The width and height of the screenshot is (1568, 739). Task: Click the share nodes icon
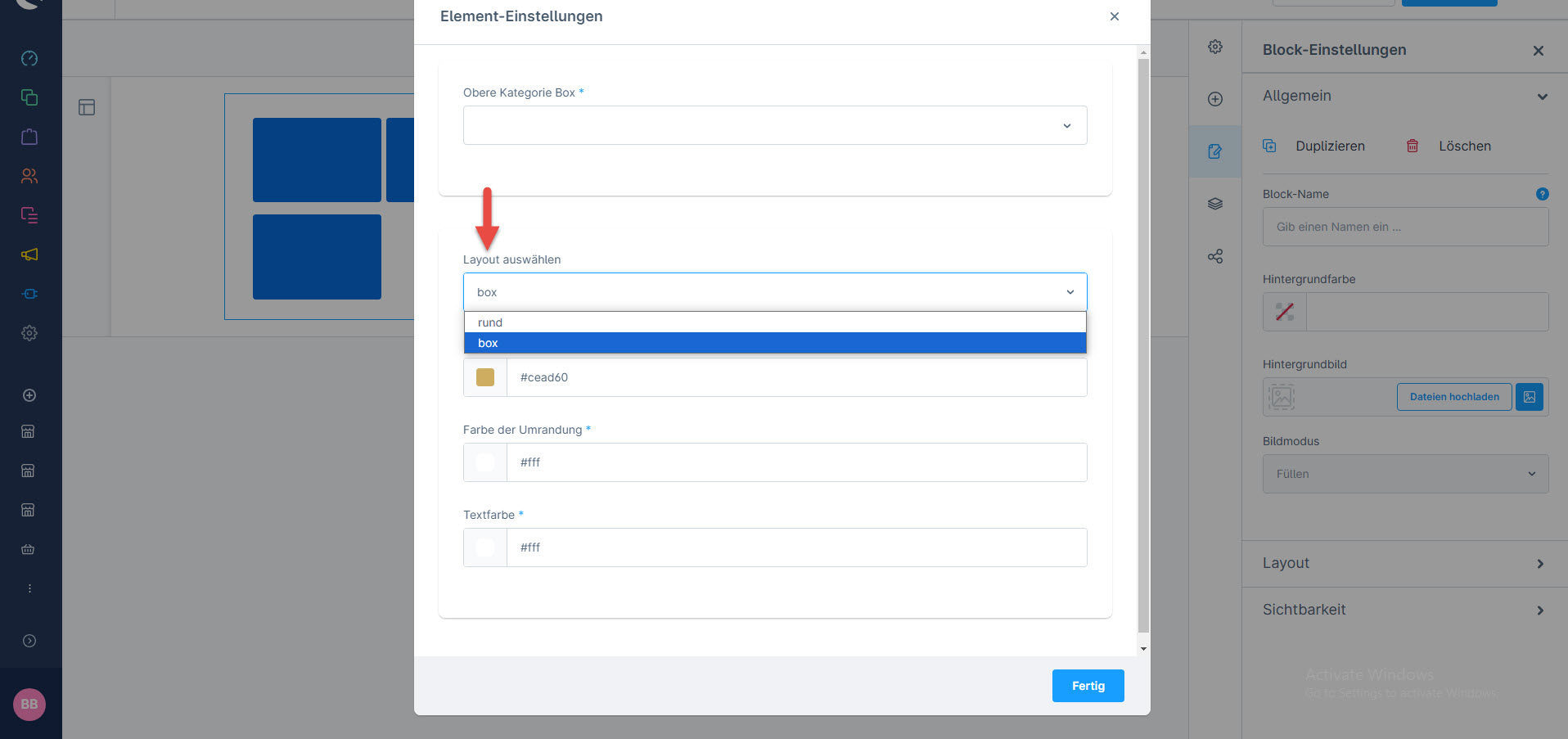(x=1215, y=256)
